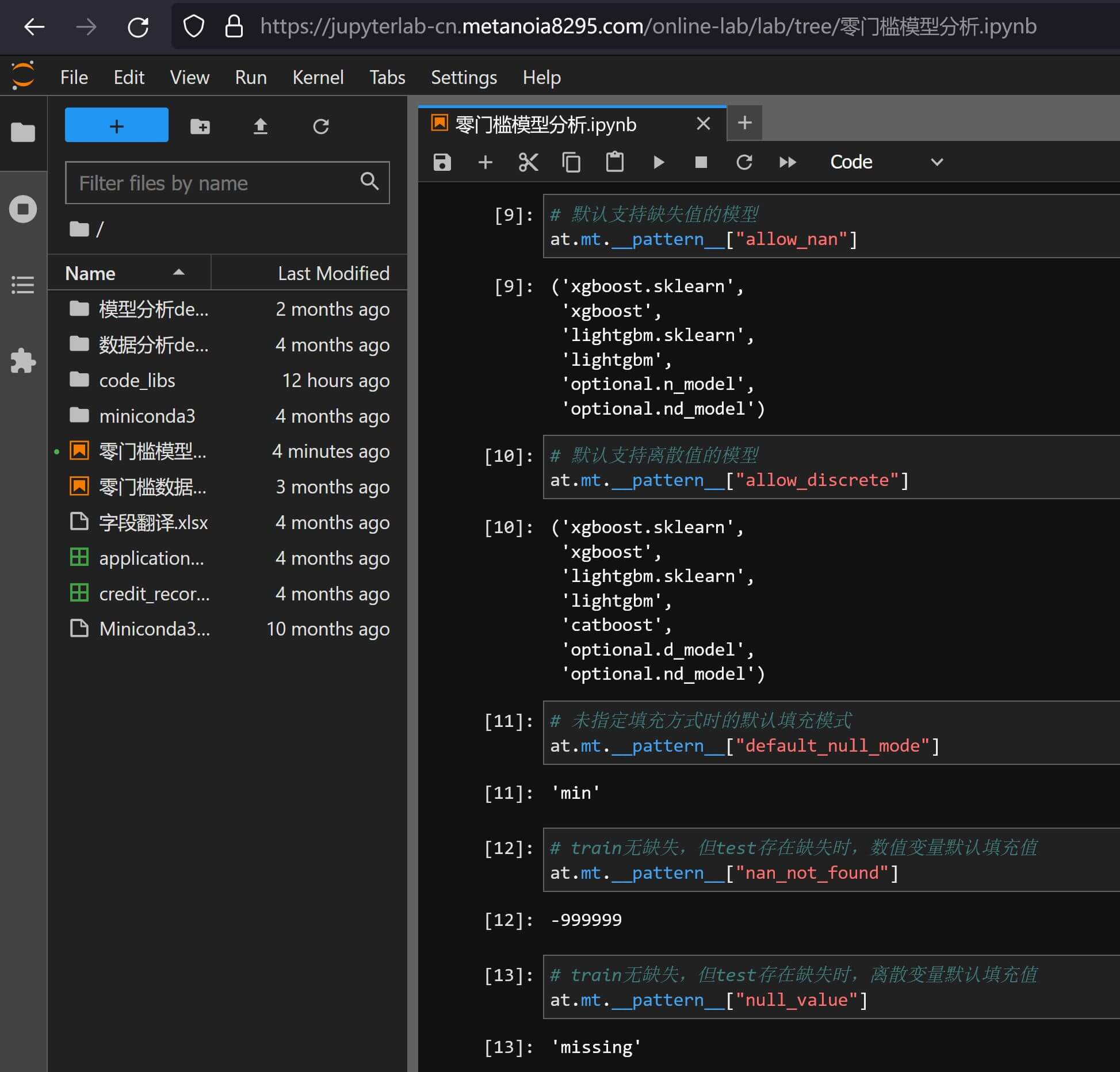Toggle the File Browser sidebar

point(23,132)
